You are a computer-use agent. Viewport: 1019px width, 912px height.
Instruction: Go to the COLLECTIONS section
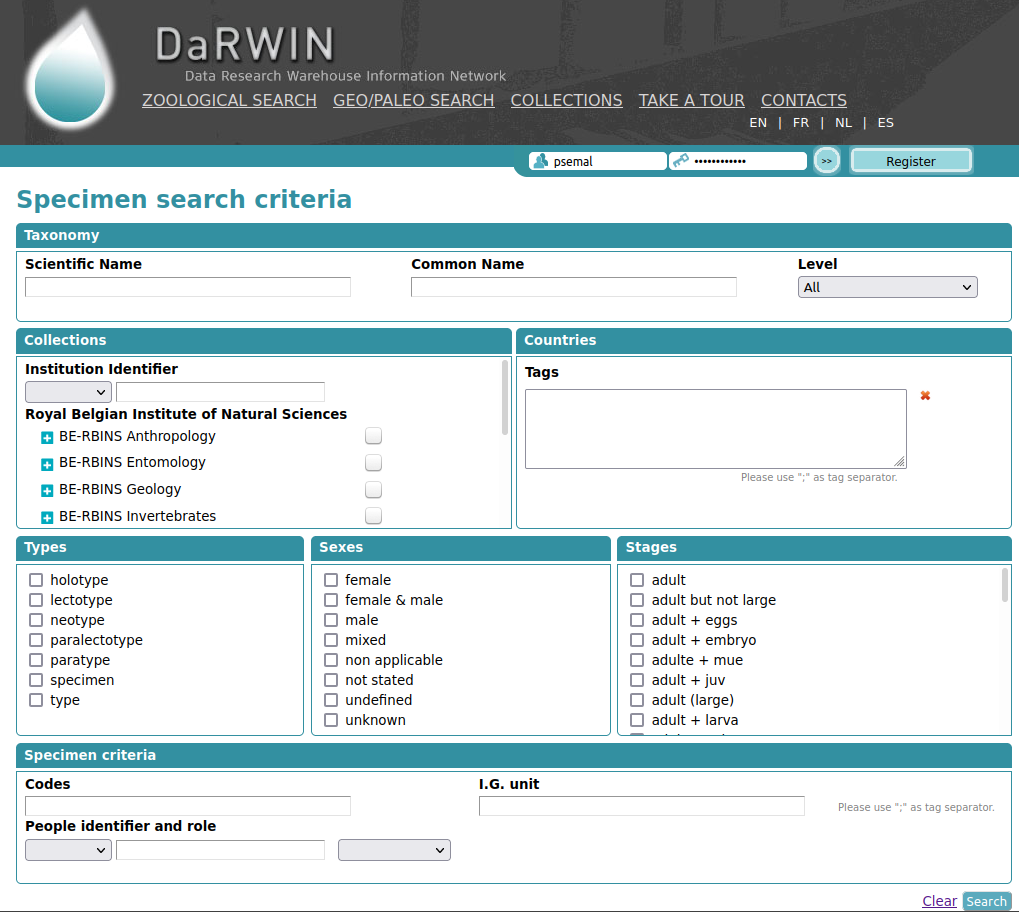(566, 100)
